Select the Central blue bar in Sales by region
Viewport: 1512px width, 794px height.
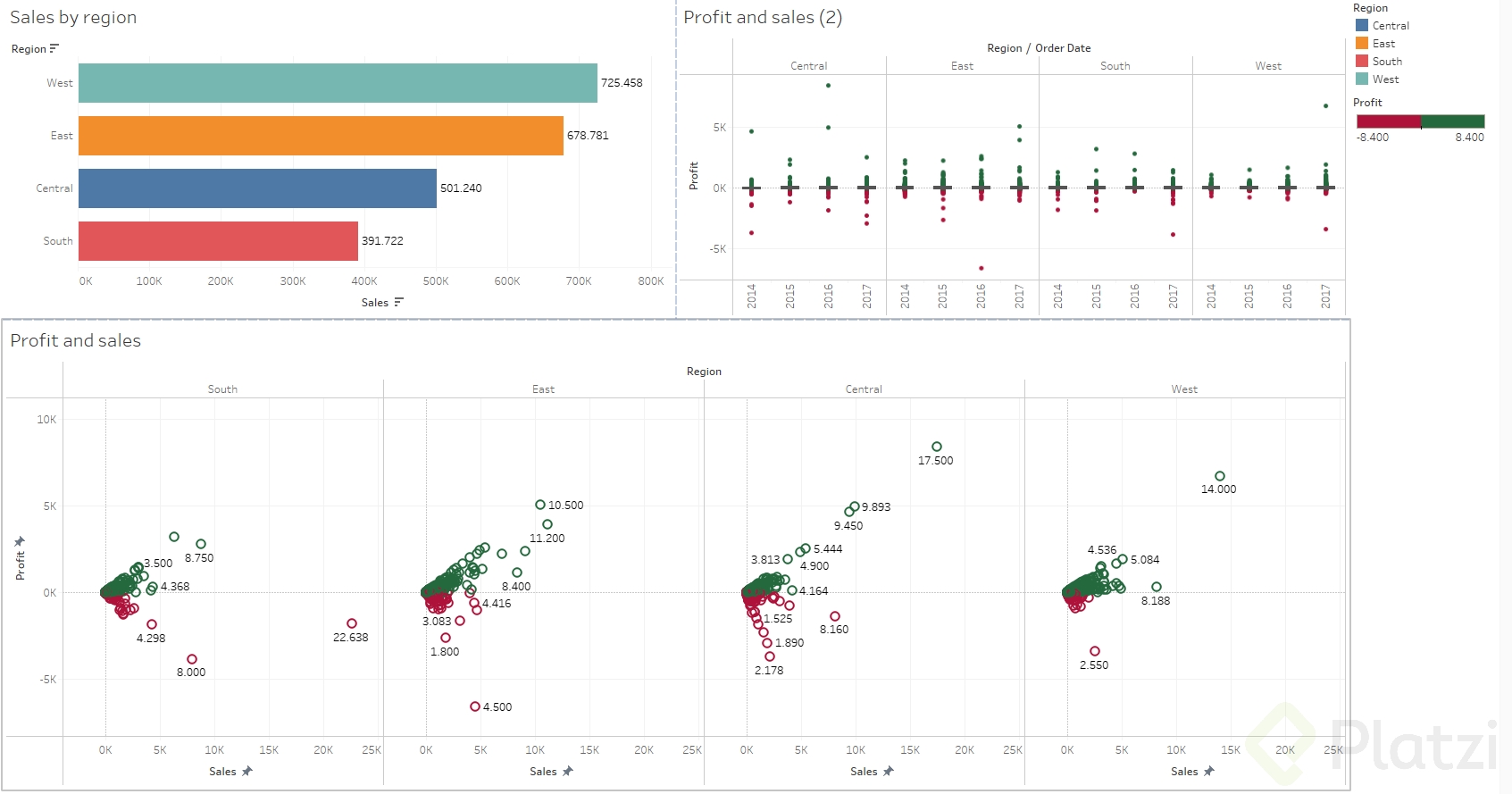pos(257,188)
